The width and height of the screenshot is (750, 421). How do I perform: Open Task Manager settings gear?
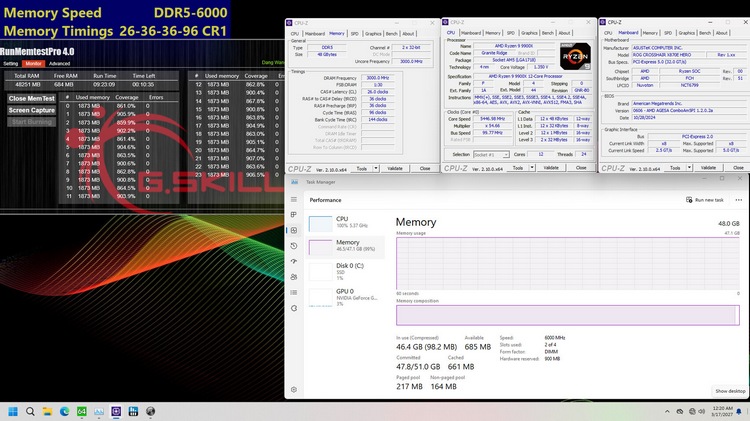[x=294, y=389]
